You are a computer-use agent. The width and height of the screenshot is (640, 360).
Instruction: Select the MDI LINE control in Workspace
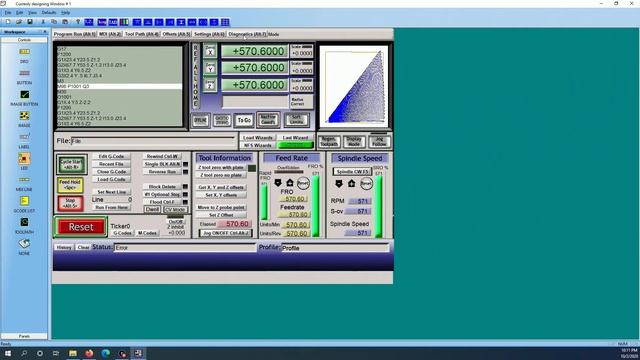24,180
